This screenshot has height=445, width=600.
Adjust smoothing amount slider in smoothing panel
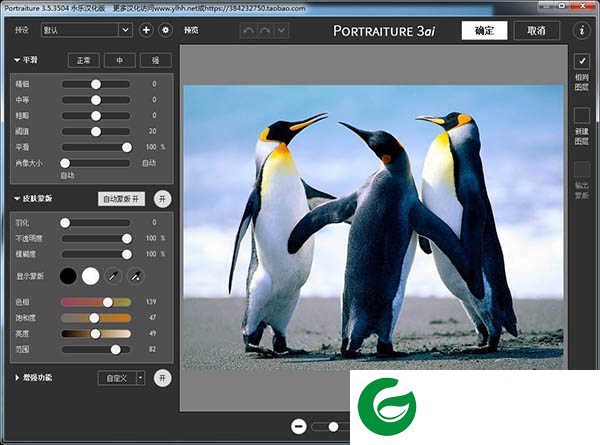coord(96,147)
